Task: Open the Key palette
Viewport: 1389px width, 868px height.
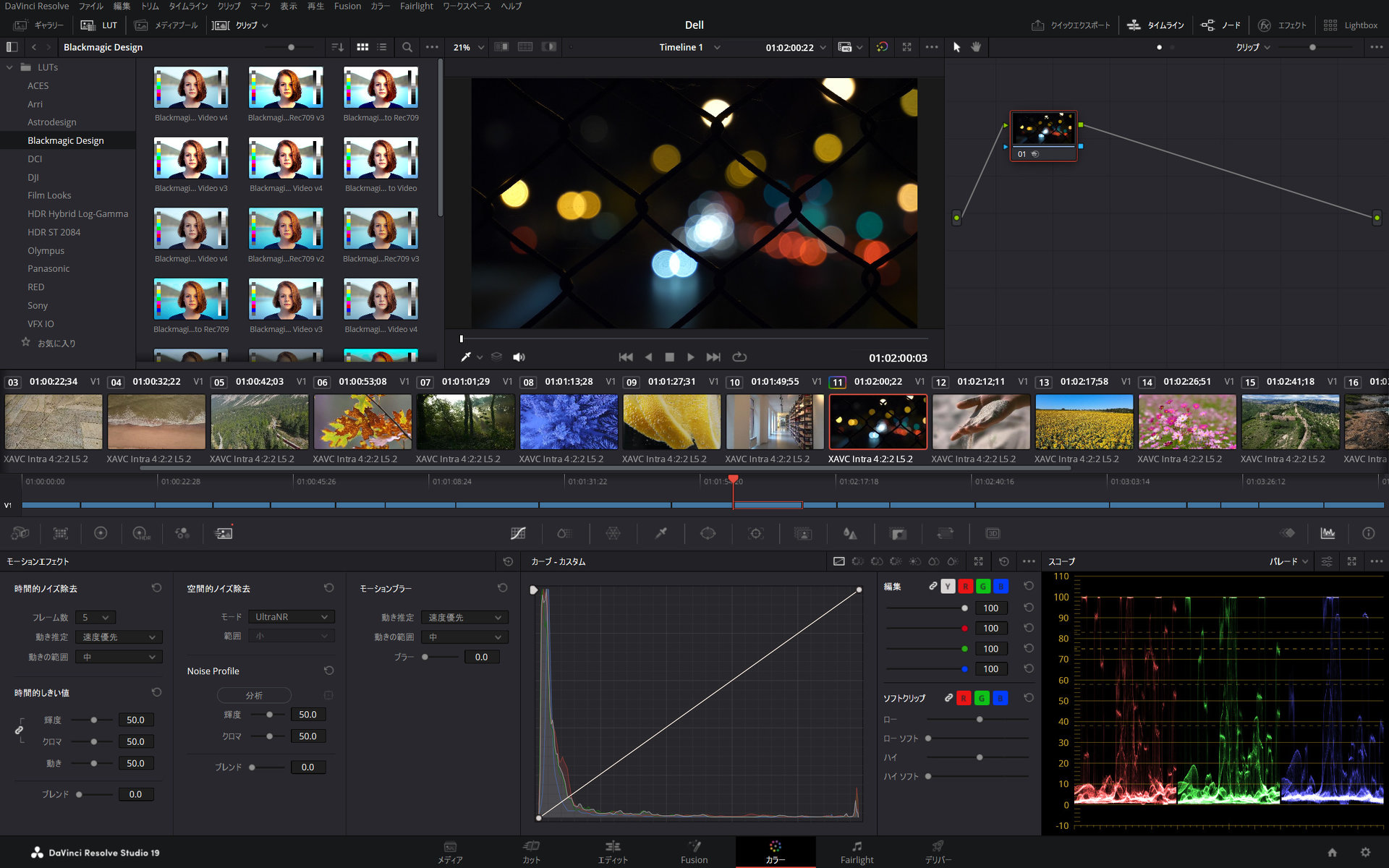Action: [898, 533]
